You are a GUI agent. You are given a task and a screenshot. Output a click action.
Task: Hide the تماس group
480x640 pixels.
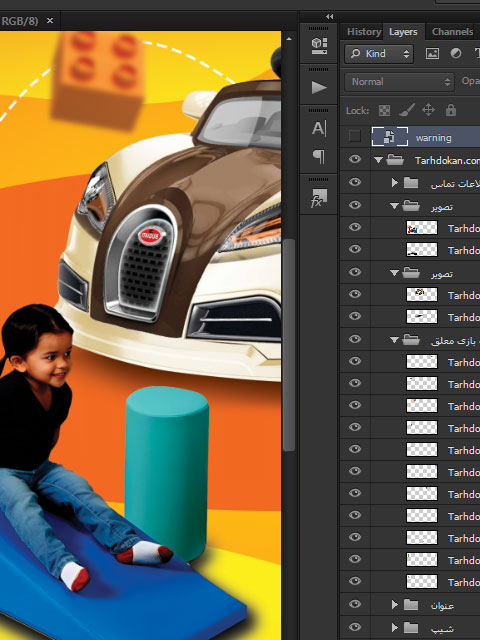click(x=355, y=182)
